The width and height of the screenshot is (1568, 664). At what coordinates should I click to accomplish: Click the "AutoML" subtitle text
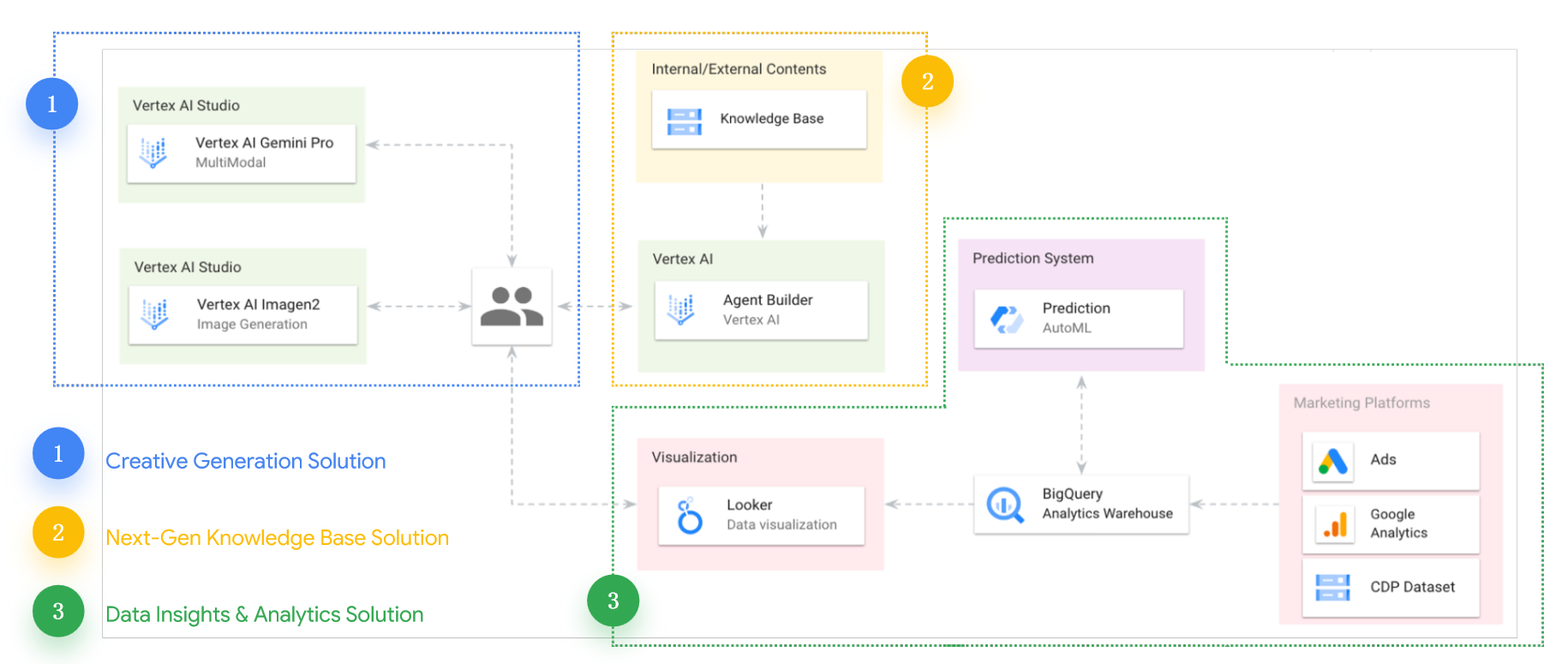(x=1067, y=328)
